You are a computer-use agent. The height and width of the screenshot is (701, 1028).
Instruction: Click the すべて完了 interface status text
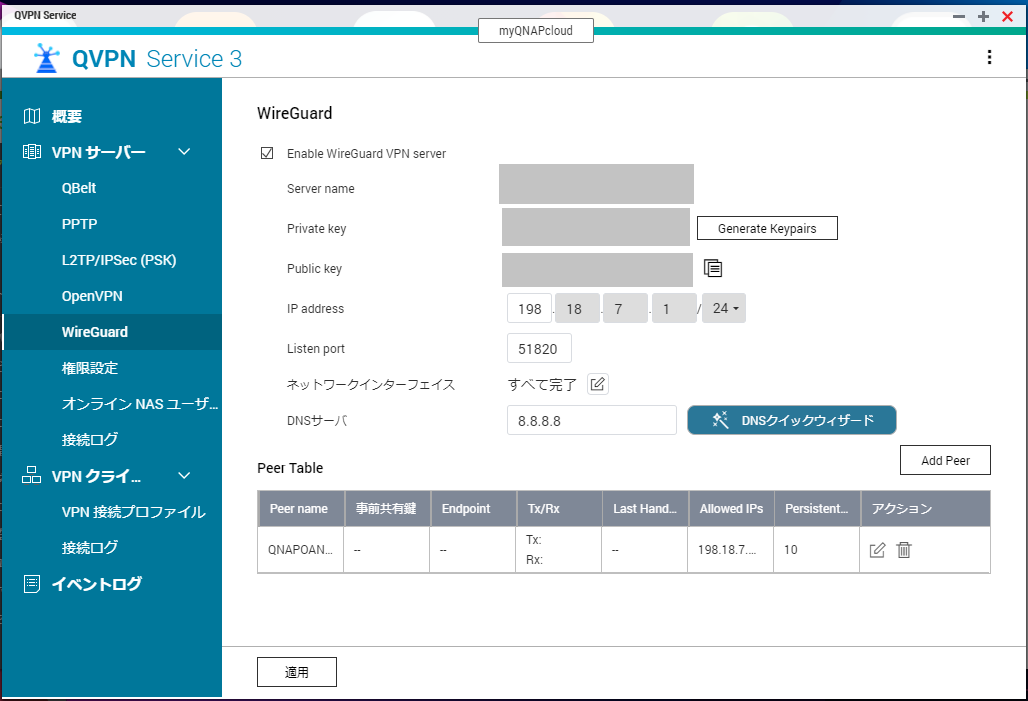tap(542, 384)
